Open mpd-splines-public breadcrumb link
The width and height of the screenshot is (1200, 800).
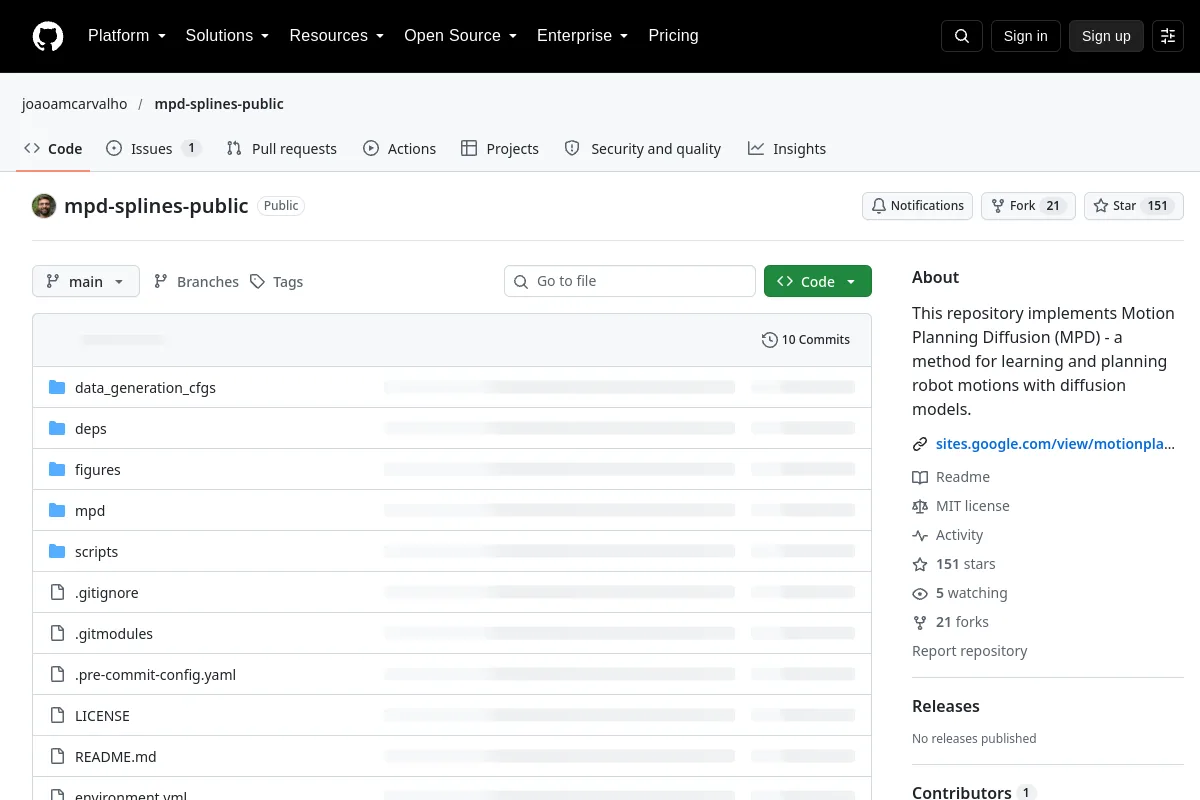click(219, 104)
